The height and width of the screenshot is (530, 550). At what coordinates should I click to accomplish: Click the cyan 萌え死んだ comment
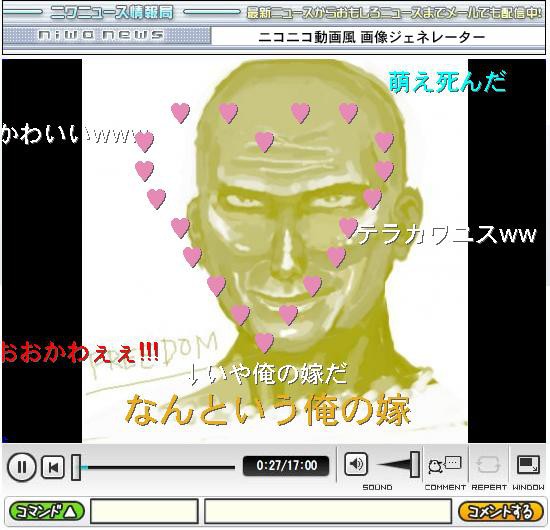(448, 82)
